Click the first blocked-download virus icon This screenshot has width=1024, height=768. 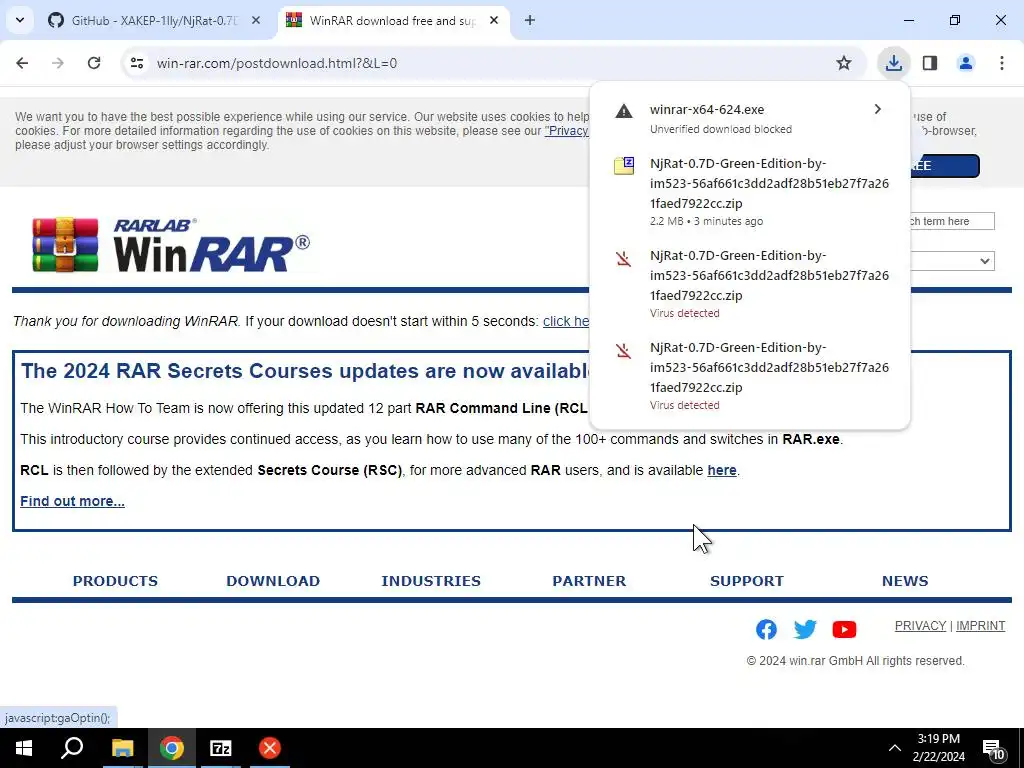pos(624,259)
